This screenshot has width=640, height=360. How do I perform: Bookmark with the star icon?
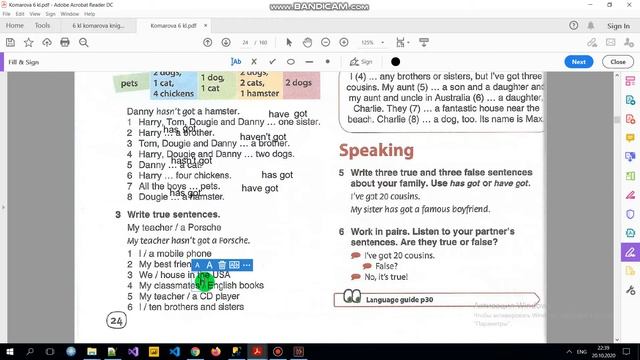pyautogui.click(x=29, y=42)
